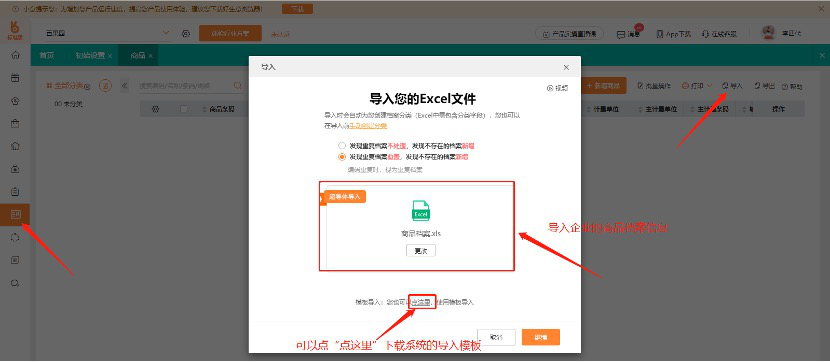This screenshot has width=830, height=362.
Task: Click the online customer service headset icon
Action: click(706, 34)
